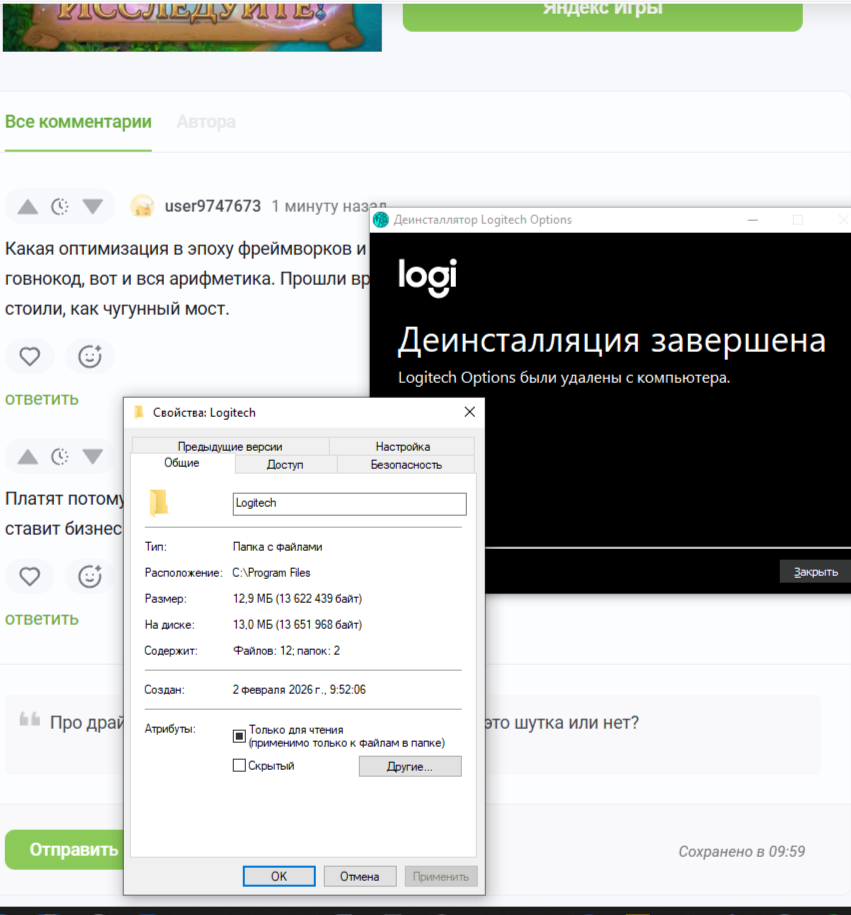Reply to the Платят потому comment
This screenshot has height=915, width=851.
(x=41, y=619)
